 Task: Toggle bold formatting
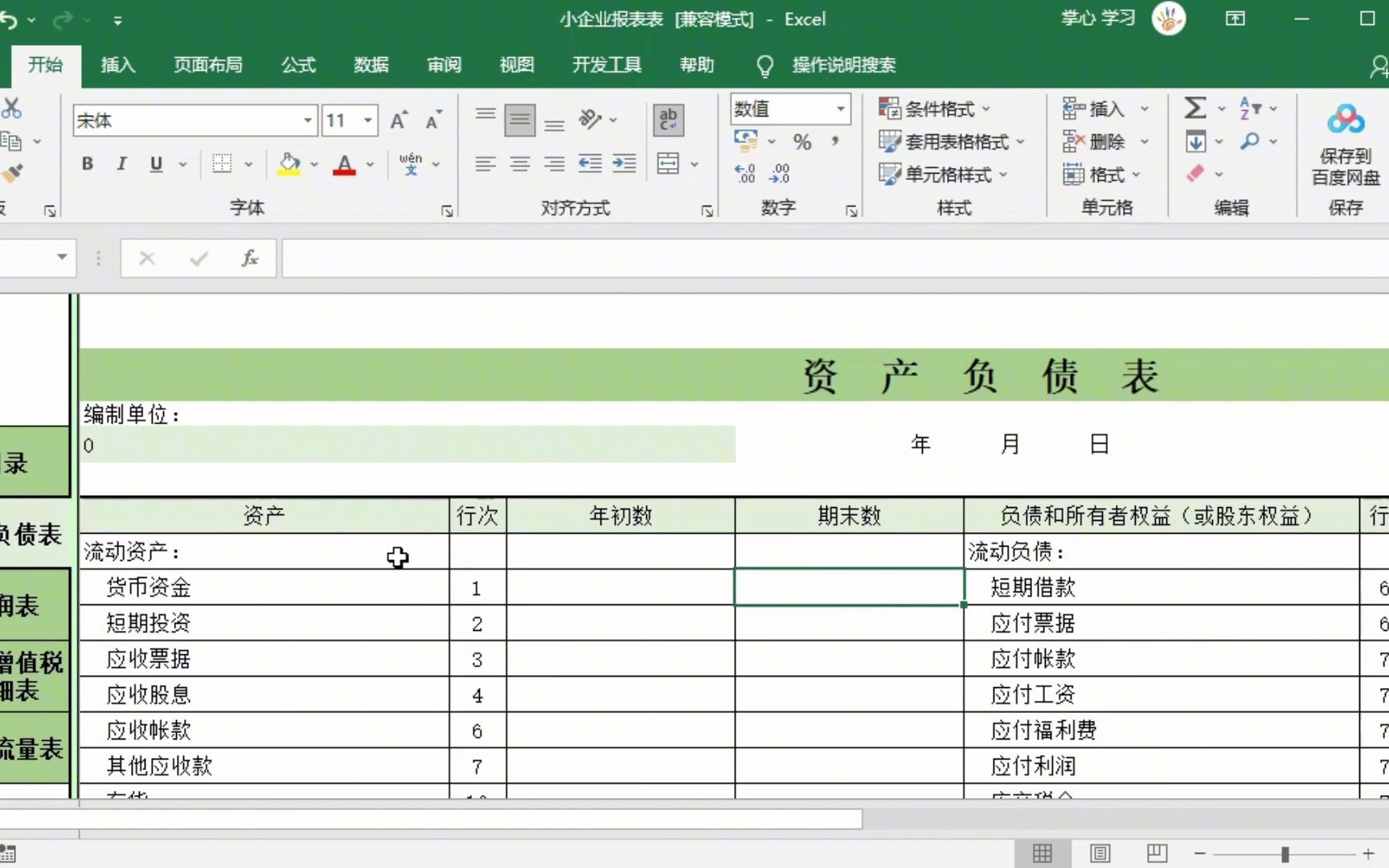(x=87, y=164)
